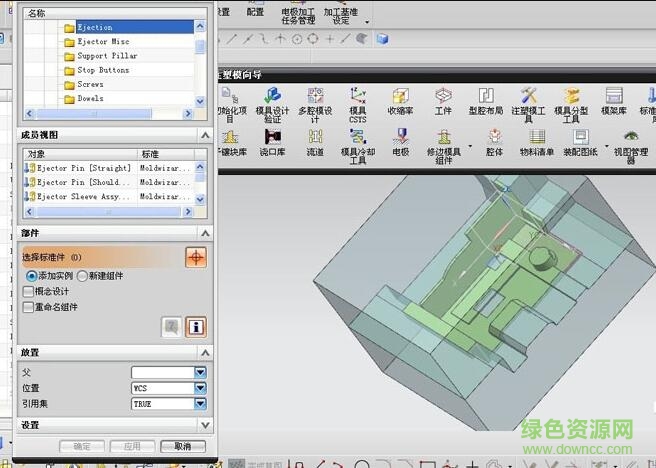Tick the 重命名组件 checkbox

[28, 307]
